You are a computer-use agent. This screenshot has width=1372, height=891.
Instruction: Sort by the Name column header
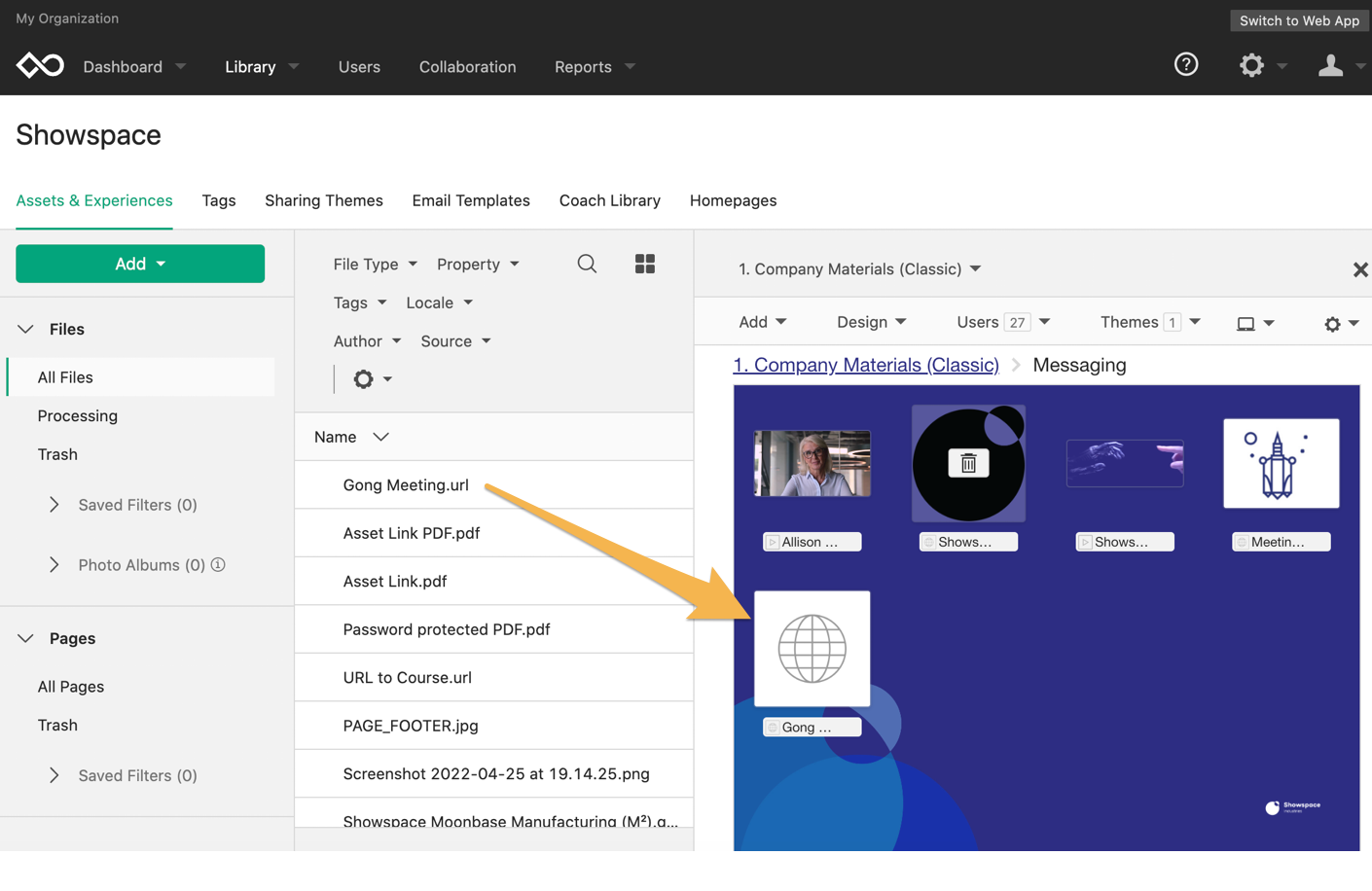351,437
